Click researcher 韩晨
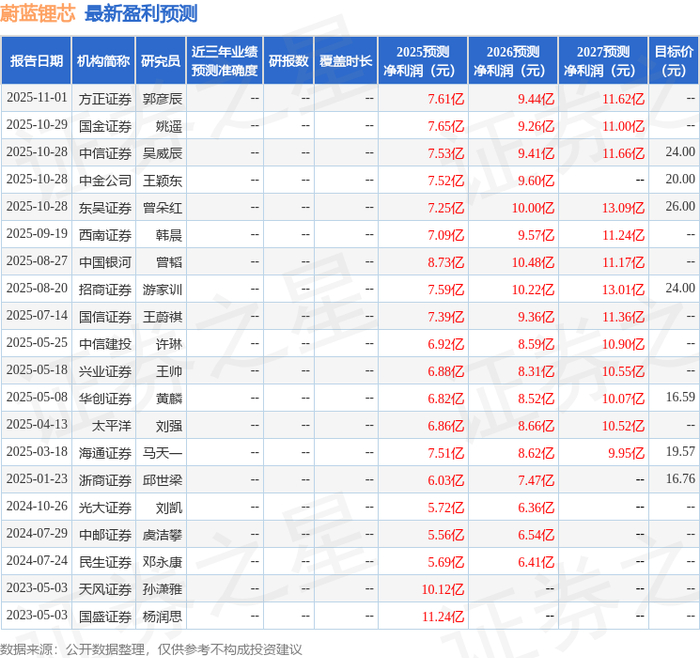This screenshot has width=700, height=658. (169, 235)
